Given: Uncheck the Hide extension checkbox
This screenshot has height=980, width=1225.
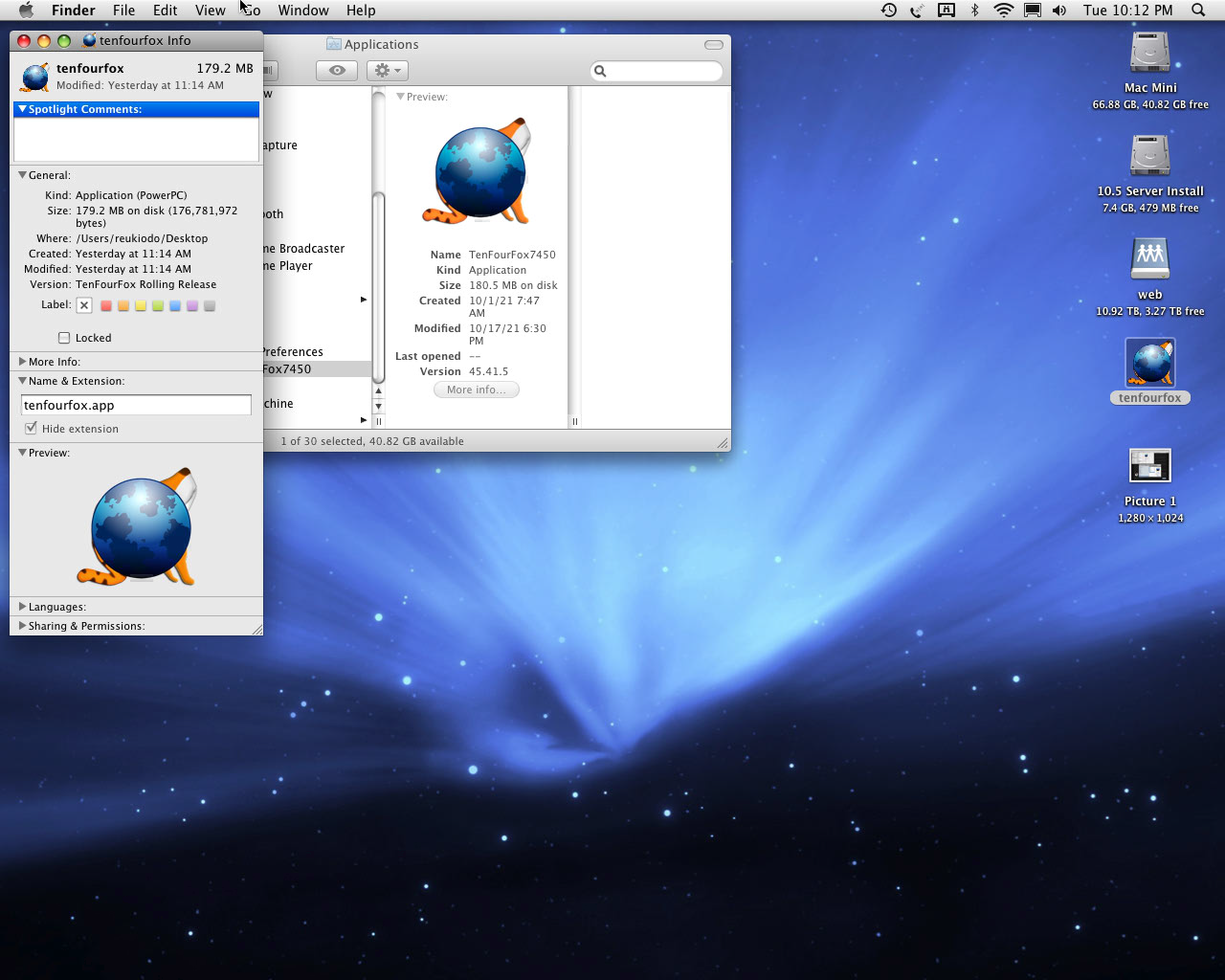Looking at the screenshot, I should 32,429.
